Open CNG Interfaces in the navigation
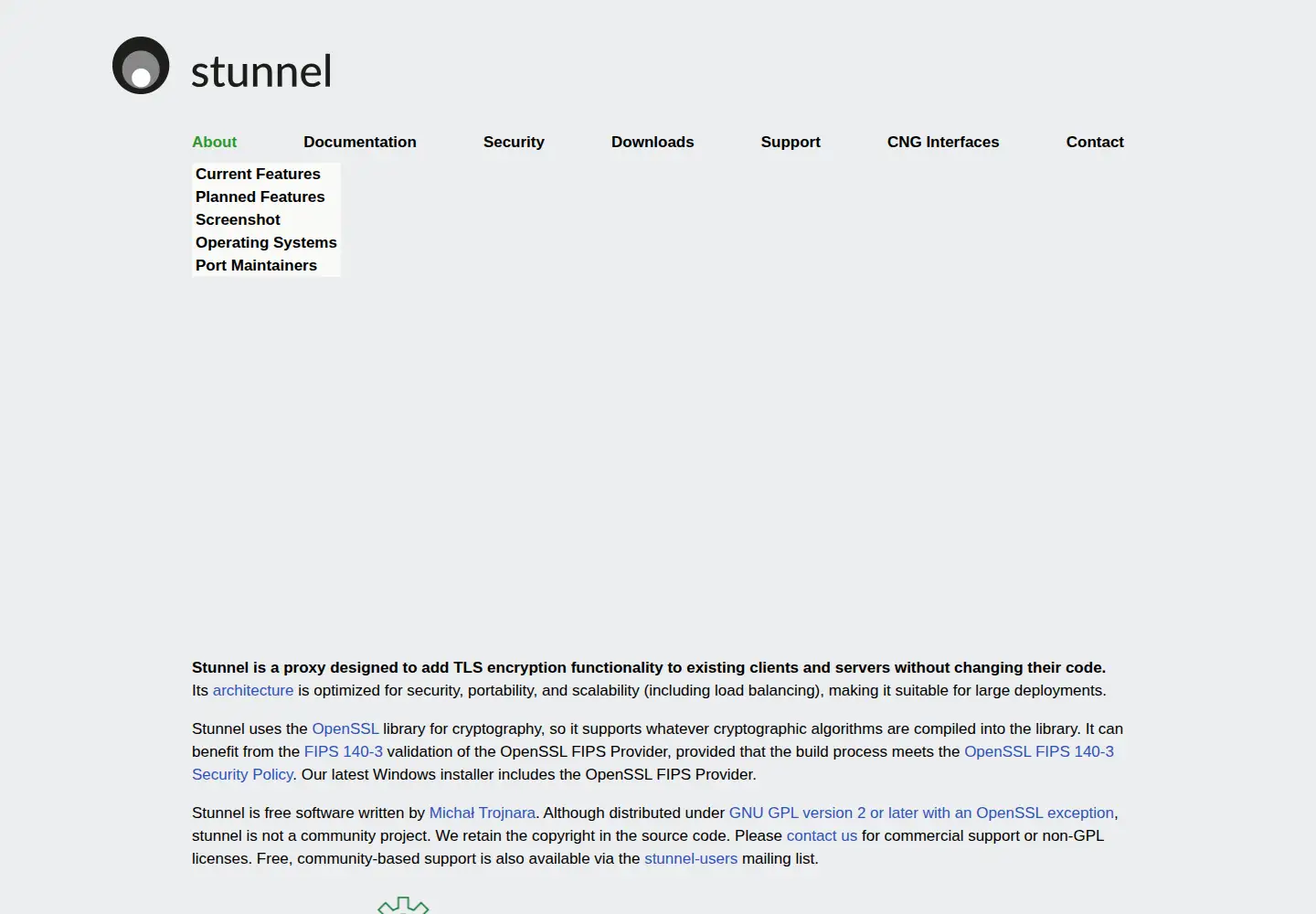 click(943, 142)
